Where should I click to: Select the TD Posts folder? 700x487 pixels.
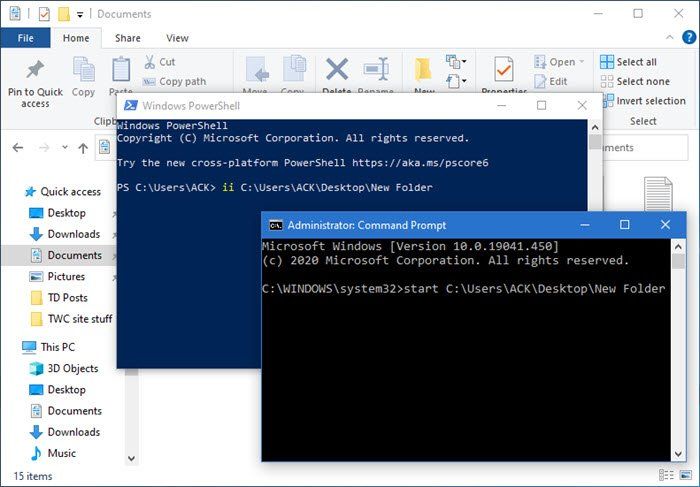[x=58, y=298]
